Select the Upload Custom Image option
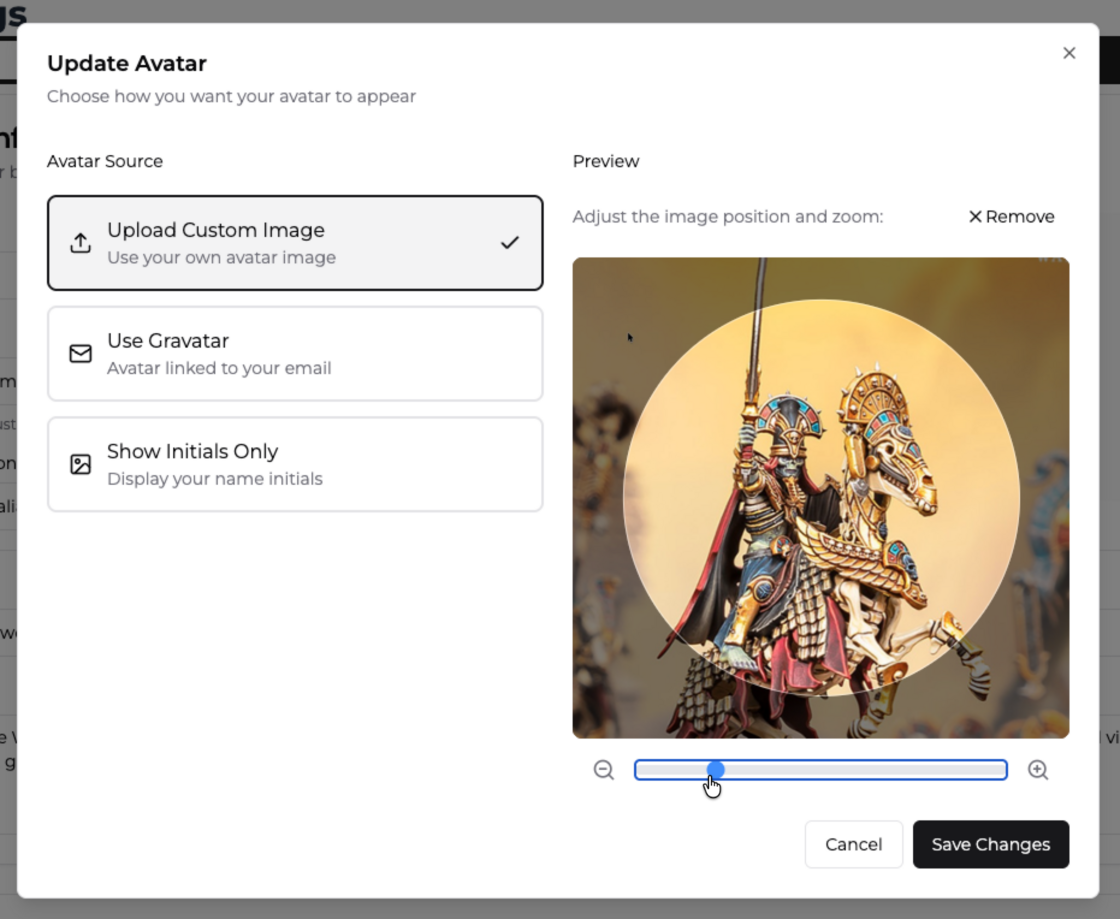 (x=295, y=242)
